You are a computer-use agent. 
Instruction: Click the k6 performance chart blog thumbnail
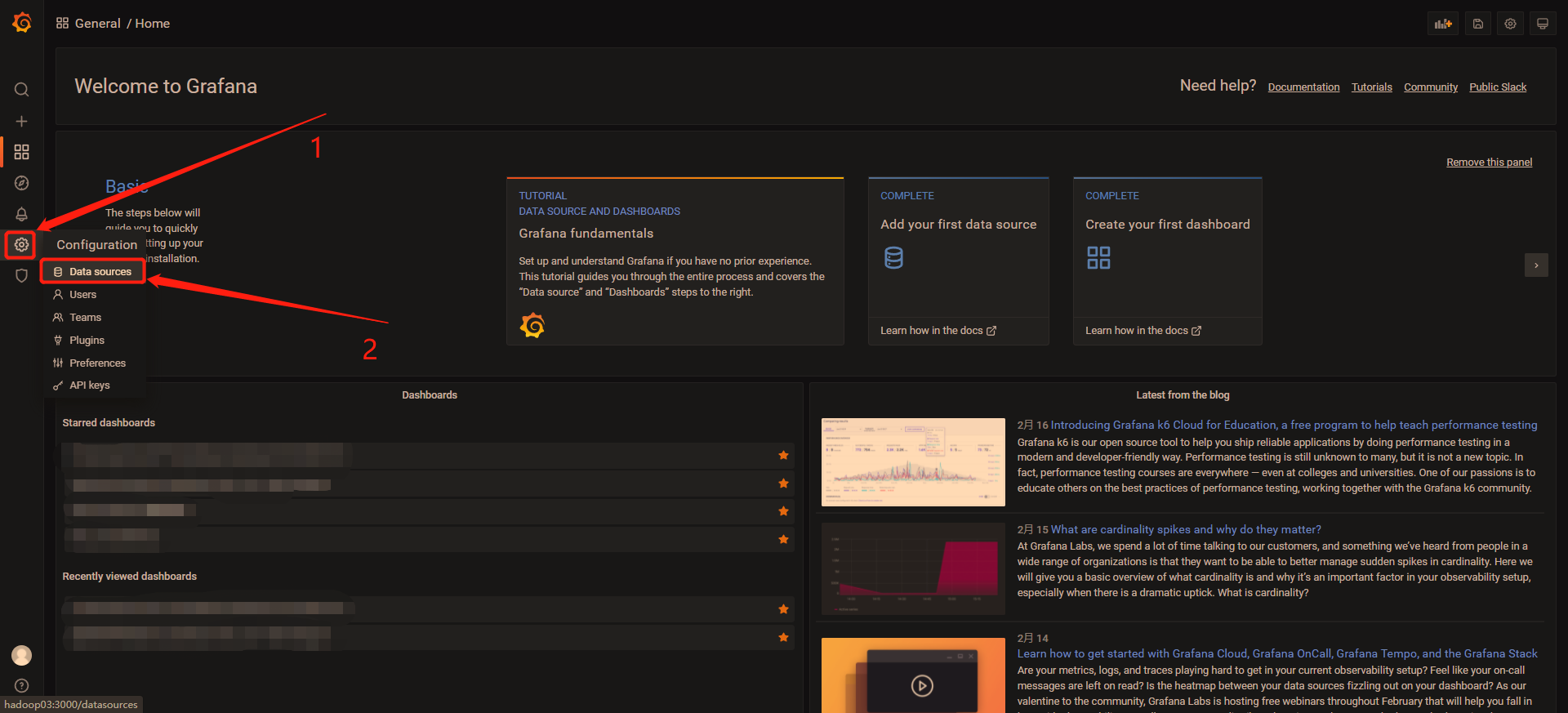point(913,462)
